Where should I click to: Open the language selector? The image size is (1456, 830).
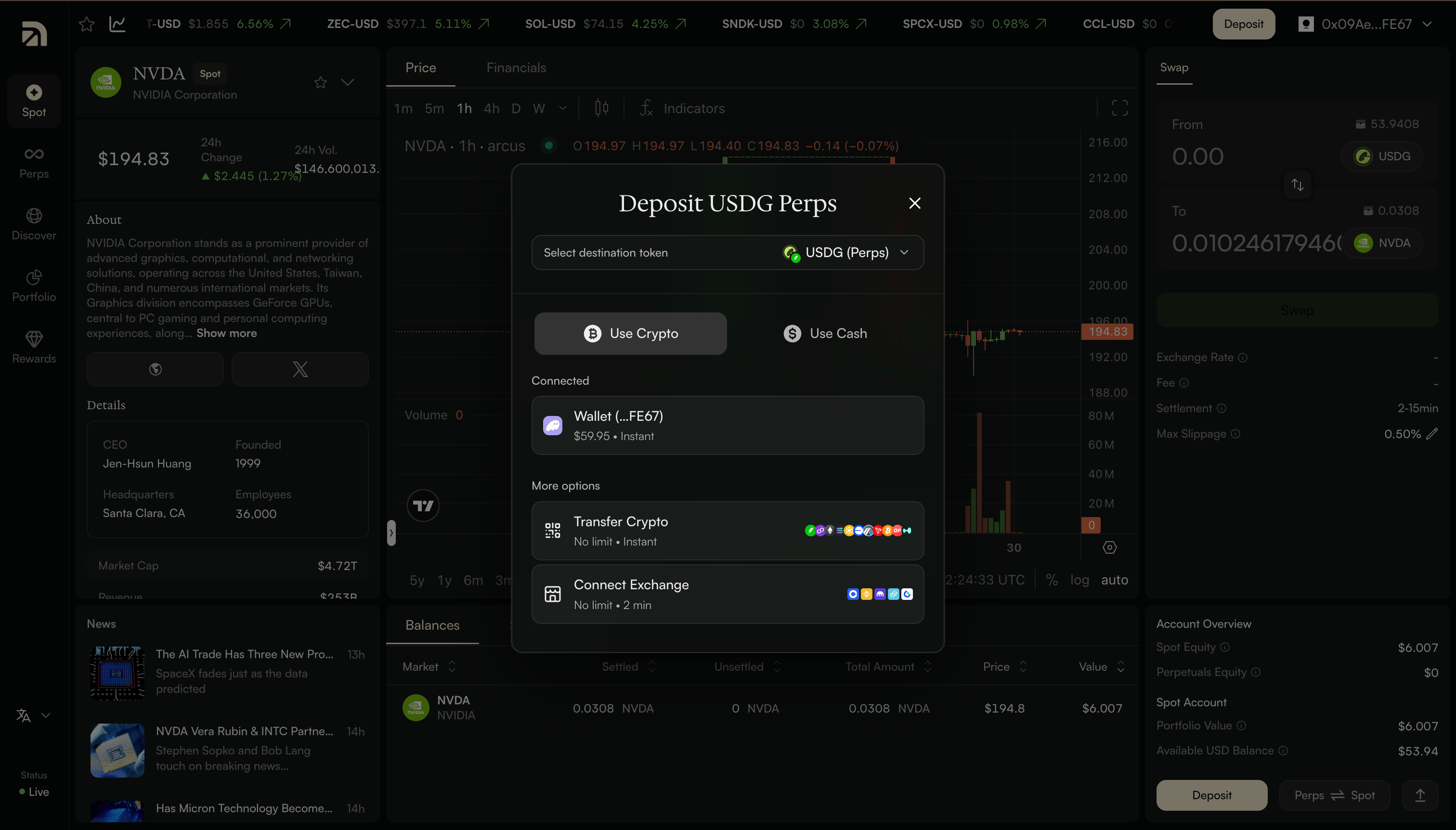point(34,715)
